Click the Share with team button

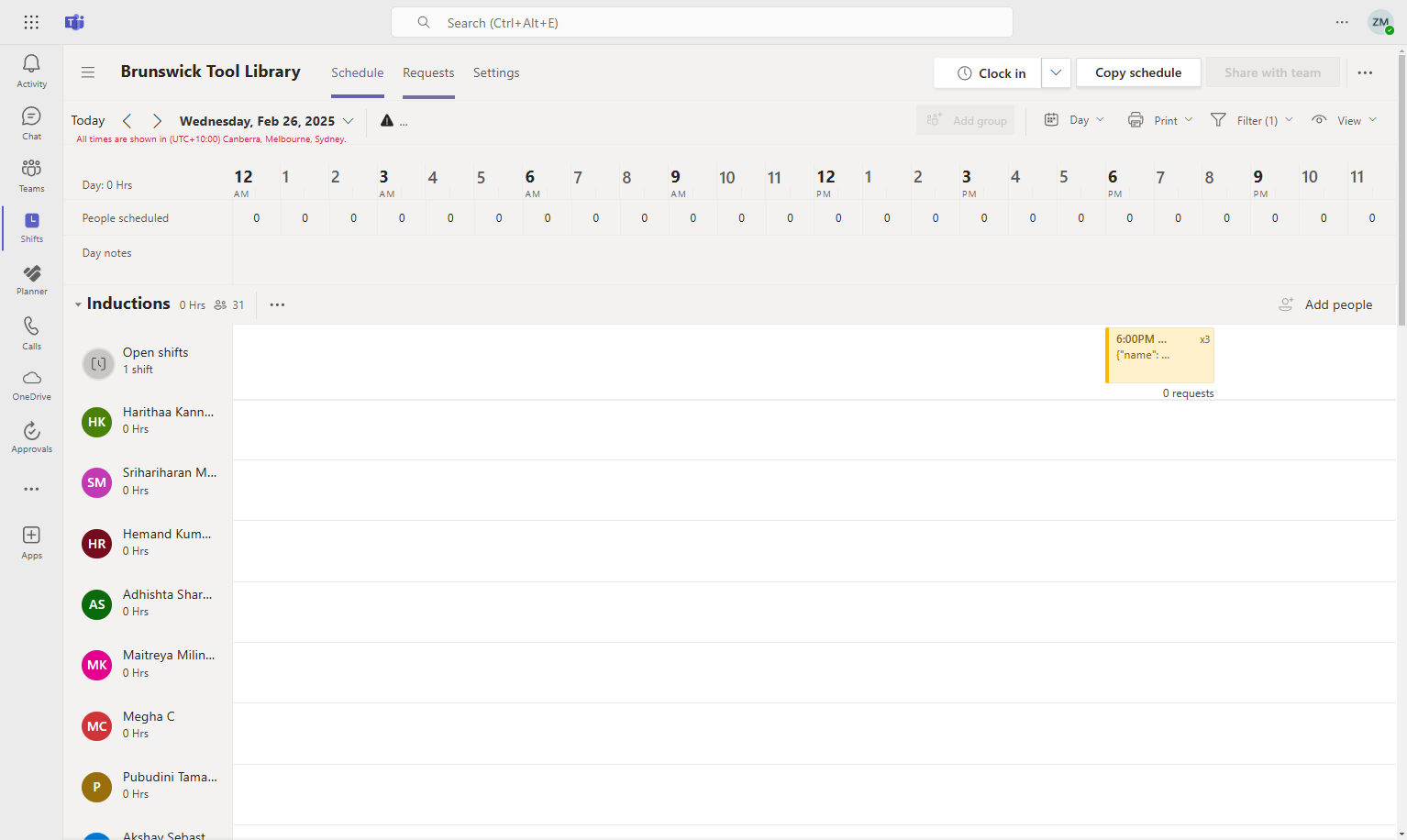coord(1272,72)
